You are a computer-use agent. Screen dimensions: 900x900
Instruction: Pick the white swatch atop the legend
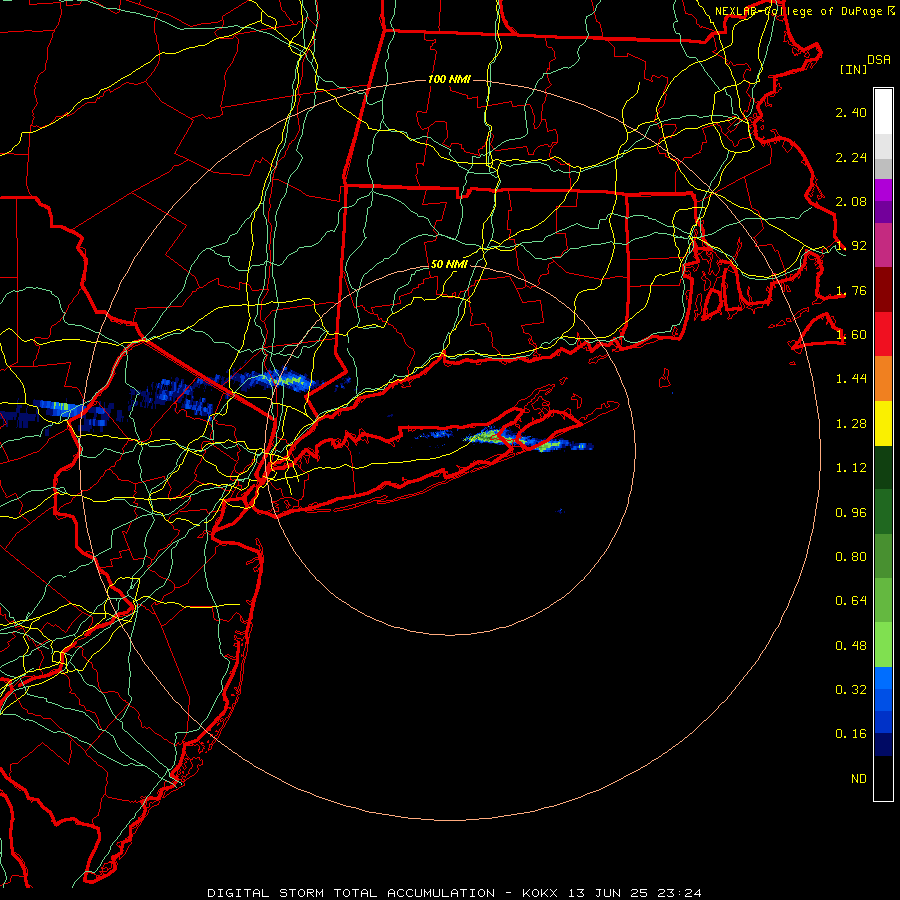[883, 112]
